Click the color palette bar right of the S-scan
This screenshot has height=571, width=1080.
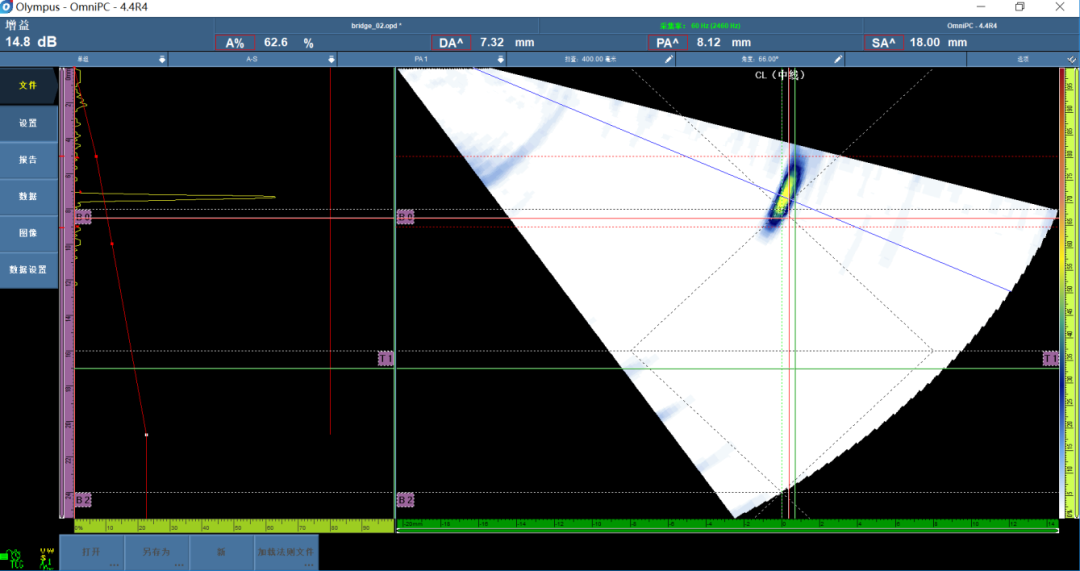tap(1062, 292)
